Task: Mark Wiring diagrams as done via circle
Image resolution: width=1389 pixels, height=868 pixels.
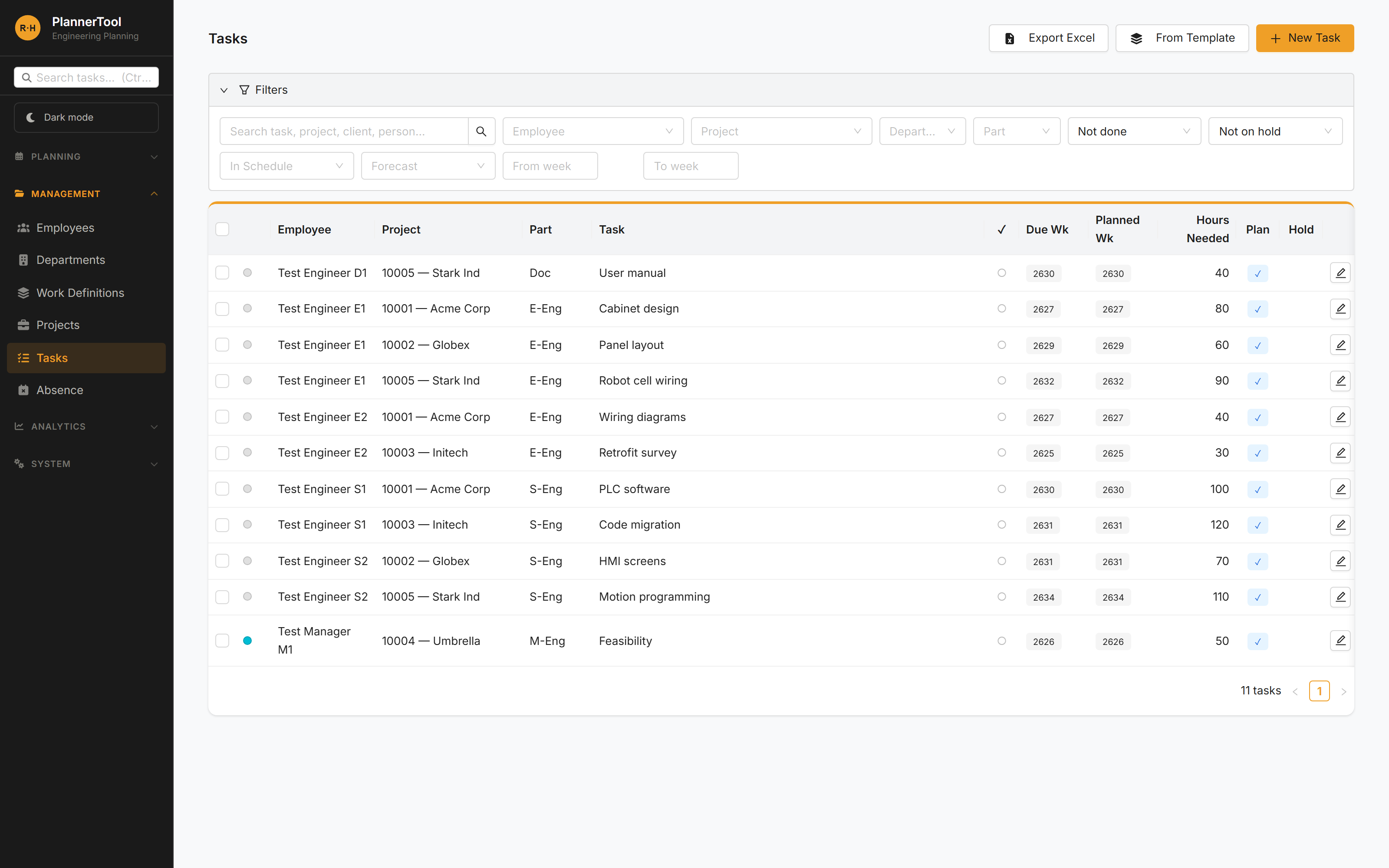Action: coord(1001,417)
